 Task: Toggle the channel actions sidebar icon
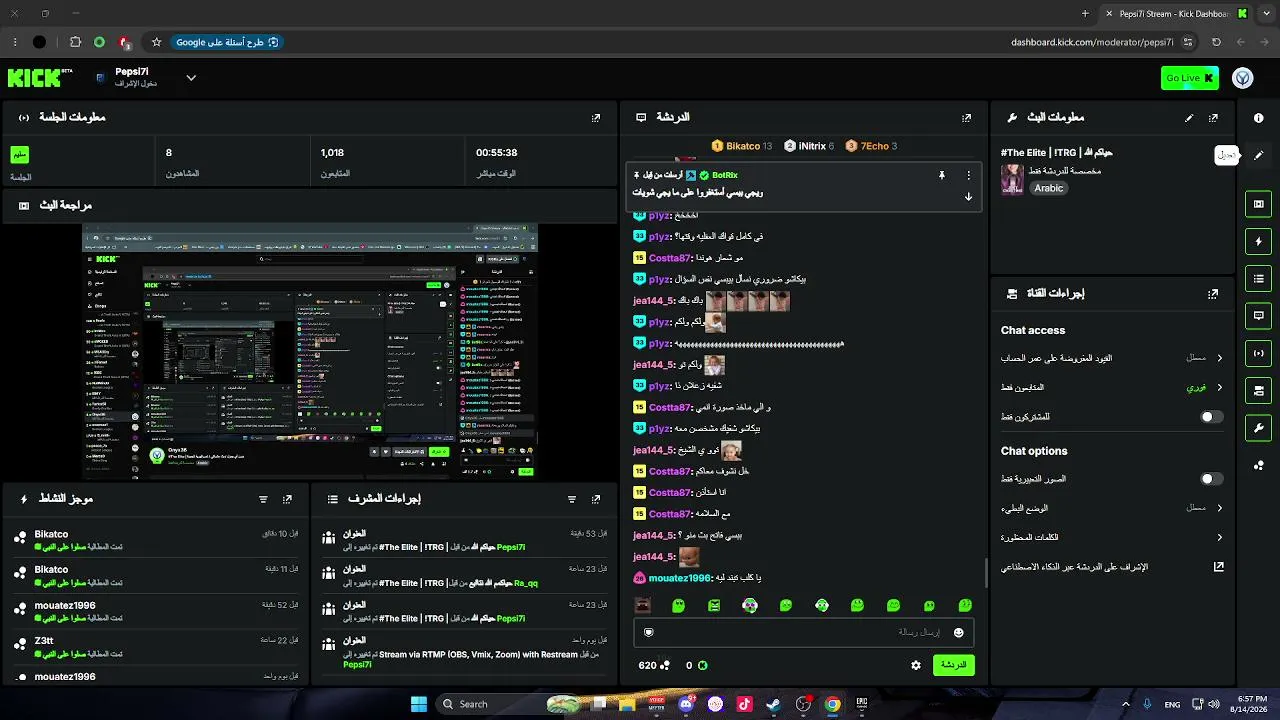1258,390
